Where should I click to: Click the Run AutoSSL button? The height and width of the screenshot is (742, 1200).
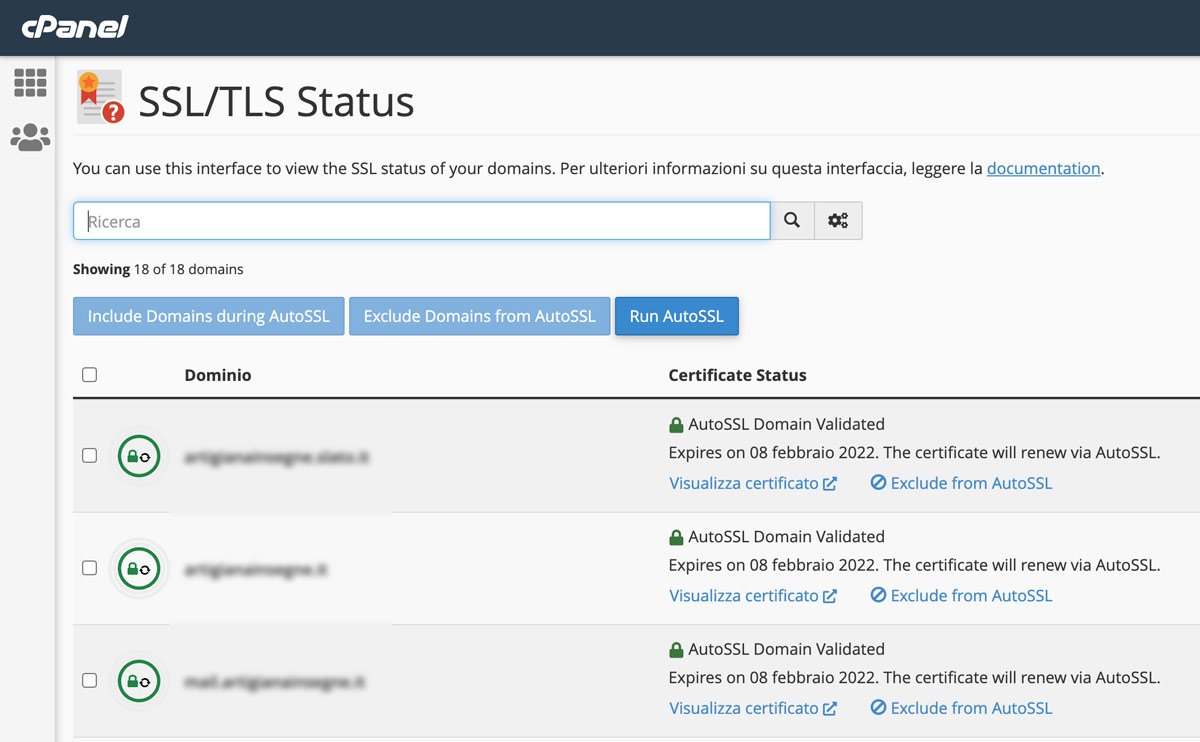676,316
